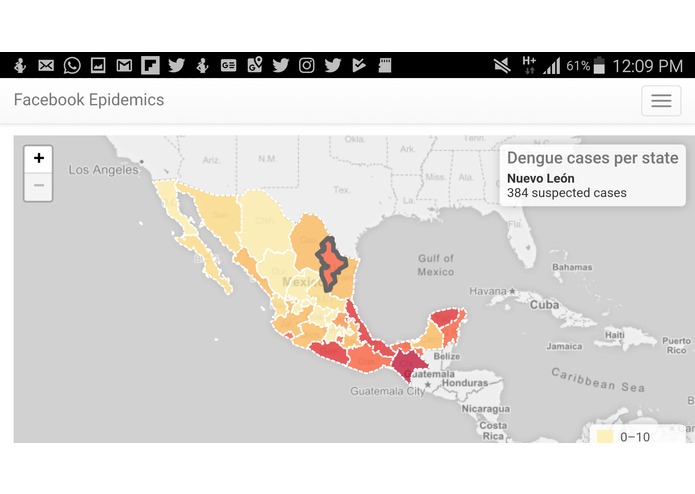
Task: Click the "Nicaragua" map label
Action: click(x=486, y=408)
